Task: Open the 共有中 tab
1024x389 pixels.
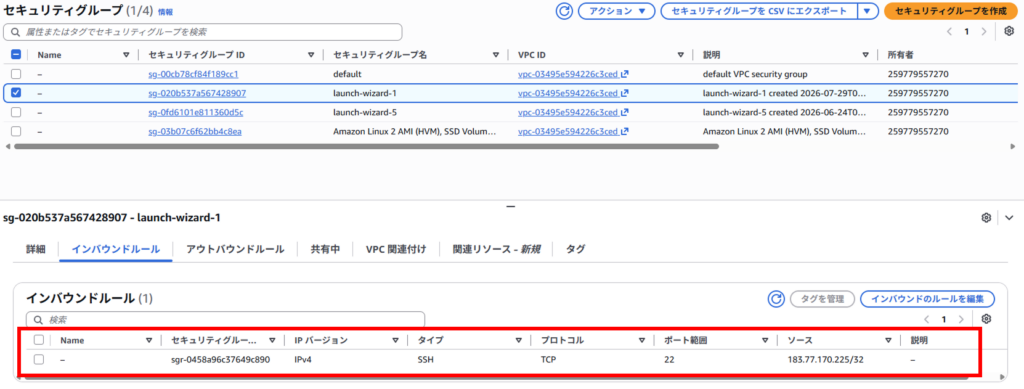Action: coord(325,249)
